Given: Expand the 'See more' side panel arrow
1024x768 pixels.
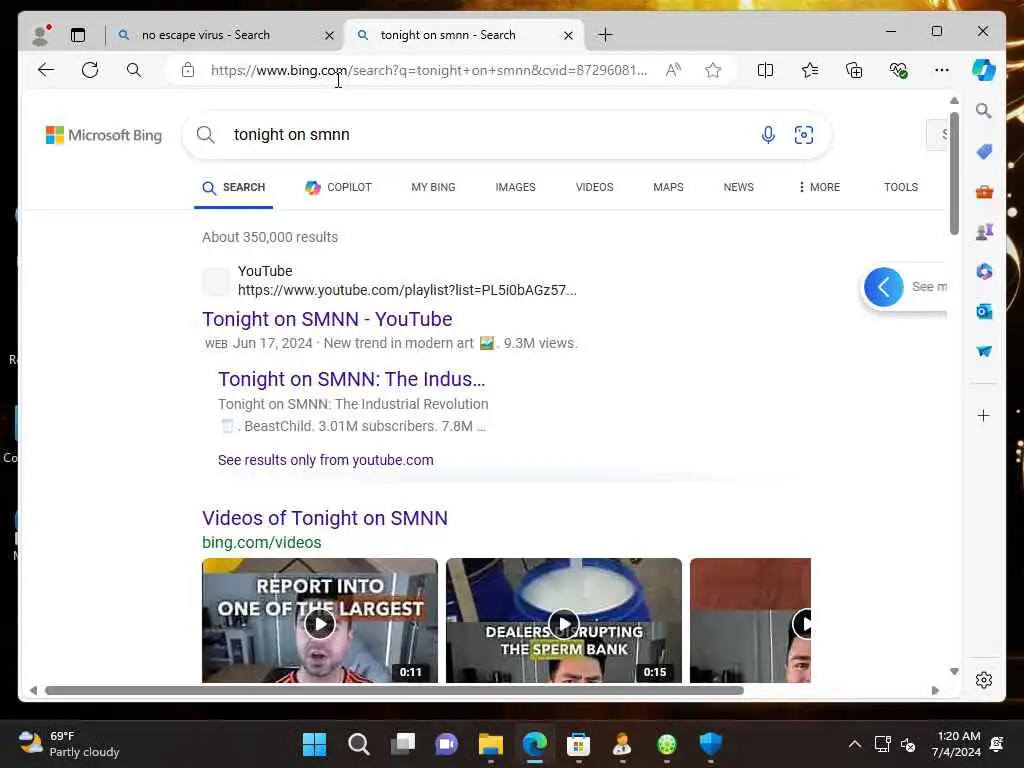Looking at the screenshot, I should click(884, 287).
